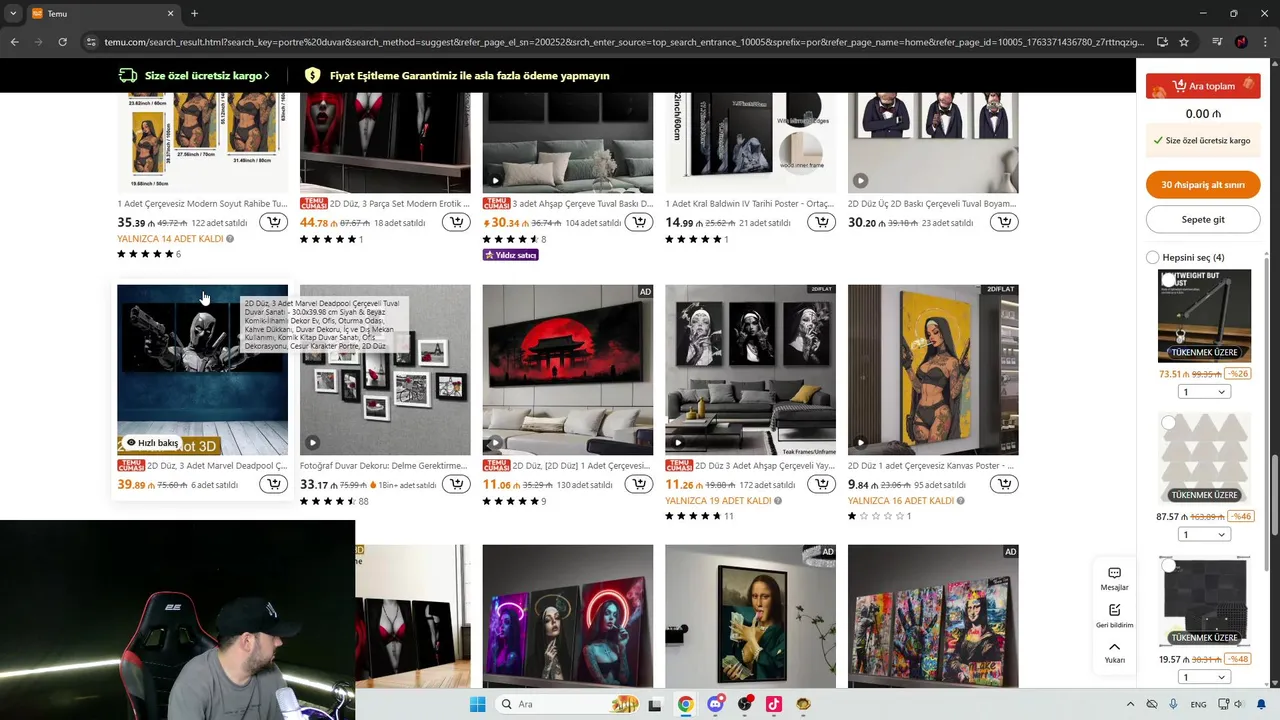This screenshot has height=720, width=1280.
Task: Play video on the photo frames wall decor
Action: [313, 442]
